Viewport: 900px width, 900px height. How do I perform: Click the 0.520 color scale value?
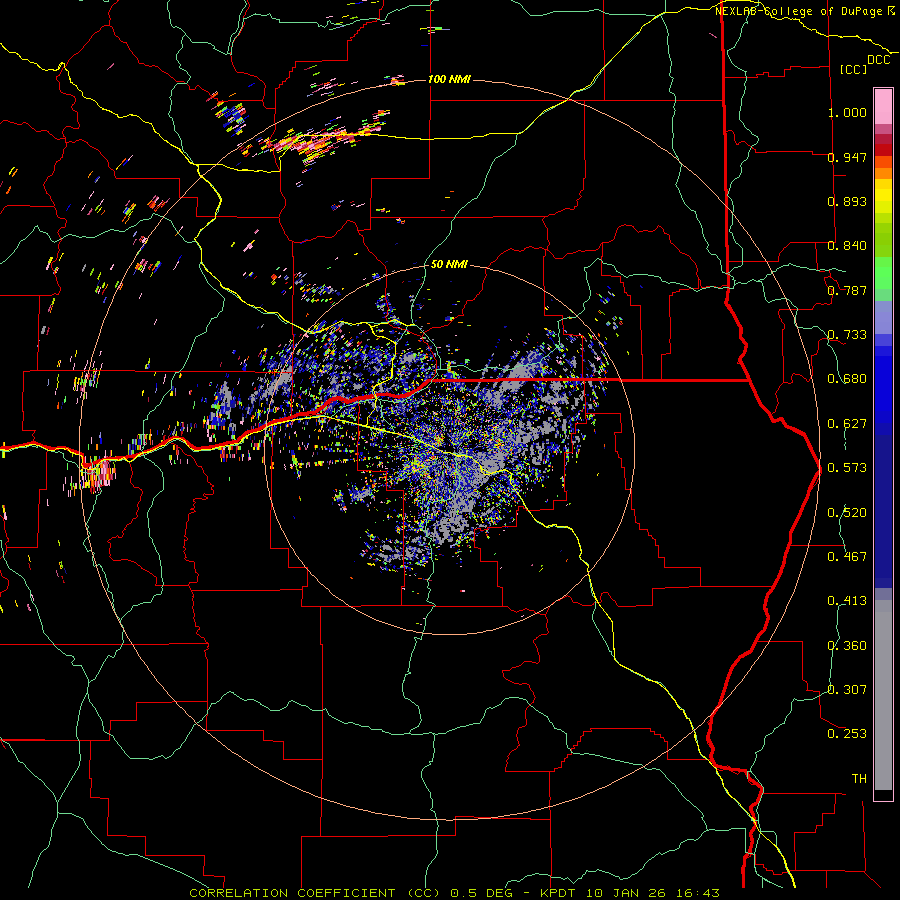(847, 513)
